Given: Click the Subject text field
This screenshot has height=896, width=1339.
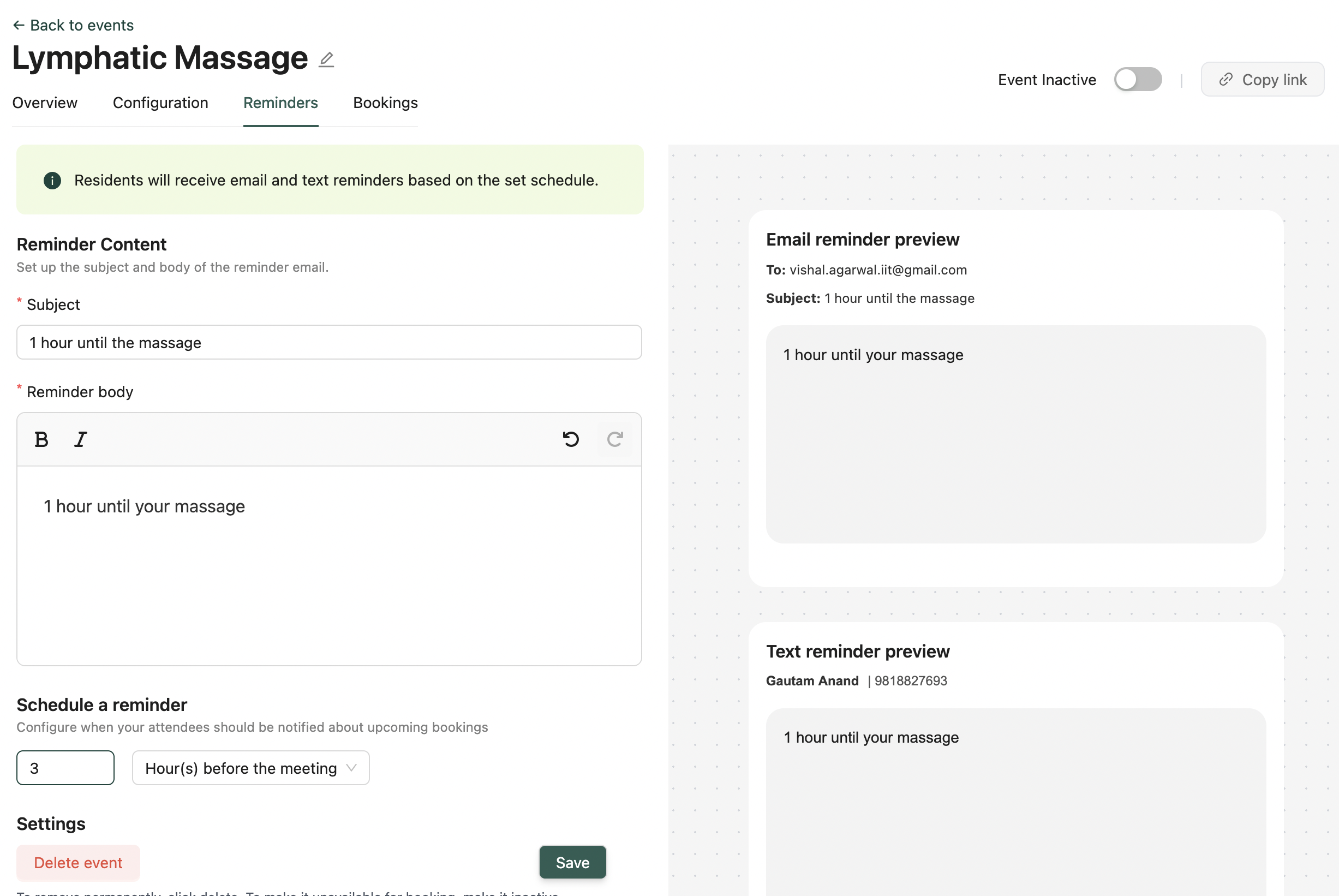Looking at the screenshot, I should 329,343.
